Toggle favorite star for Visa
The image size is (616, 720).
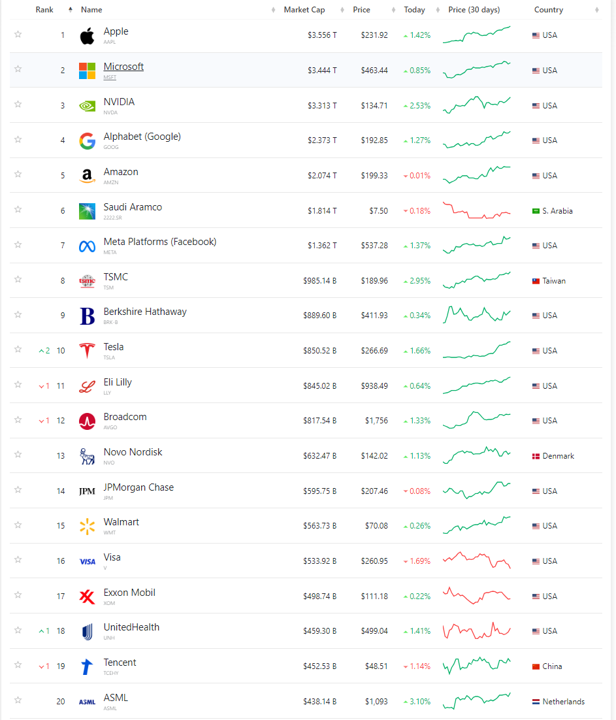[18, 560]
